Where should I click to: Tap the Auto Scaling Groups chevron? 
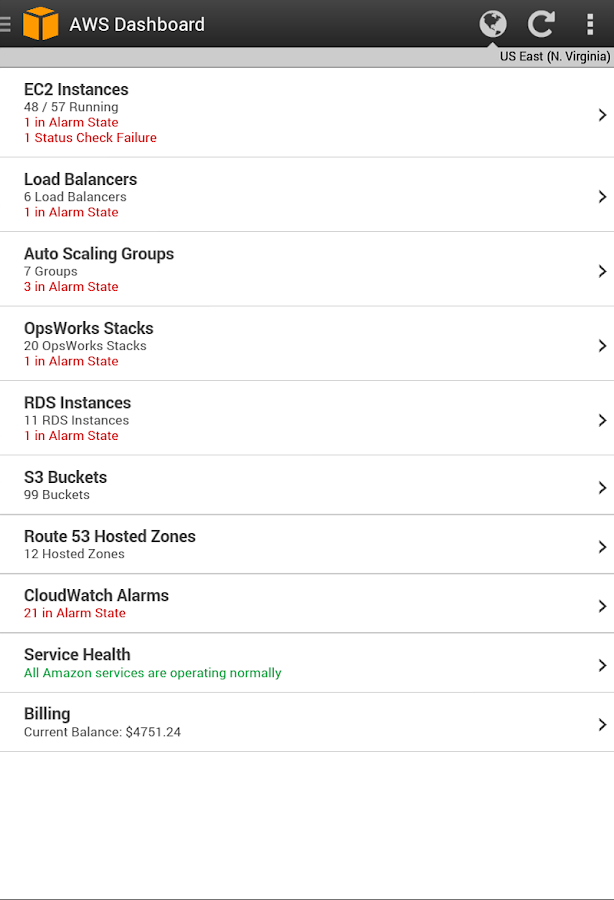point(602,271)
